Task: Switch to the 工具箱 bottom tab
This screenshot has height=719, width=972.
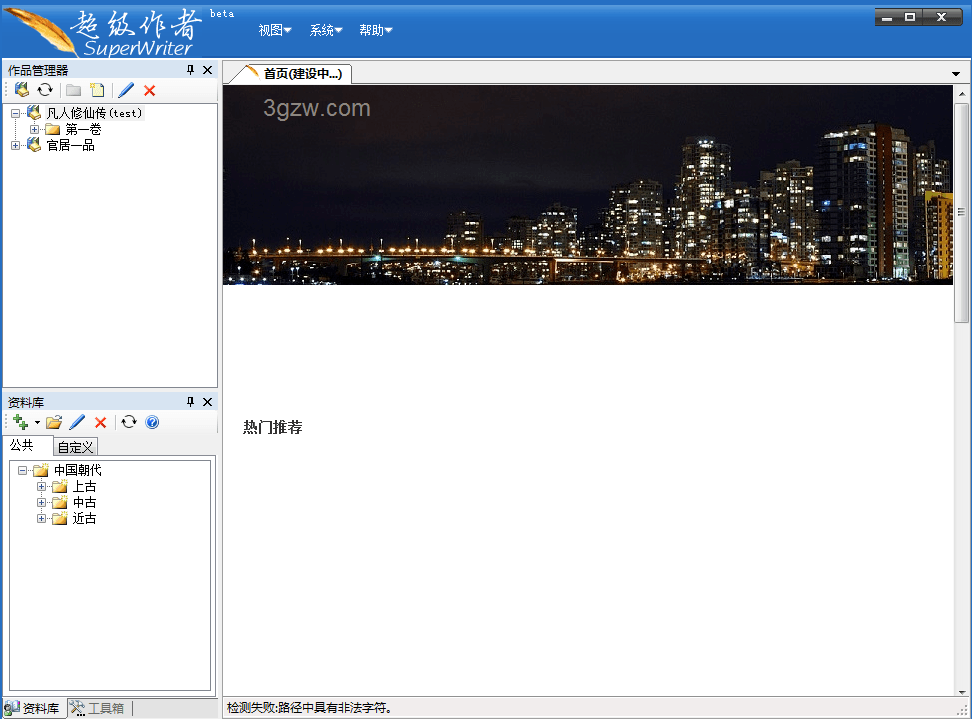Action: click(99, 709)
